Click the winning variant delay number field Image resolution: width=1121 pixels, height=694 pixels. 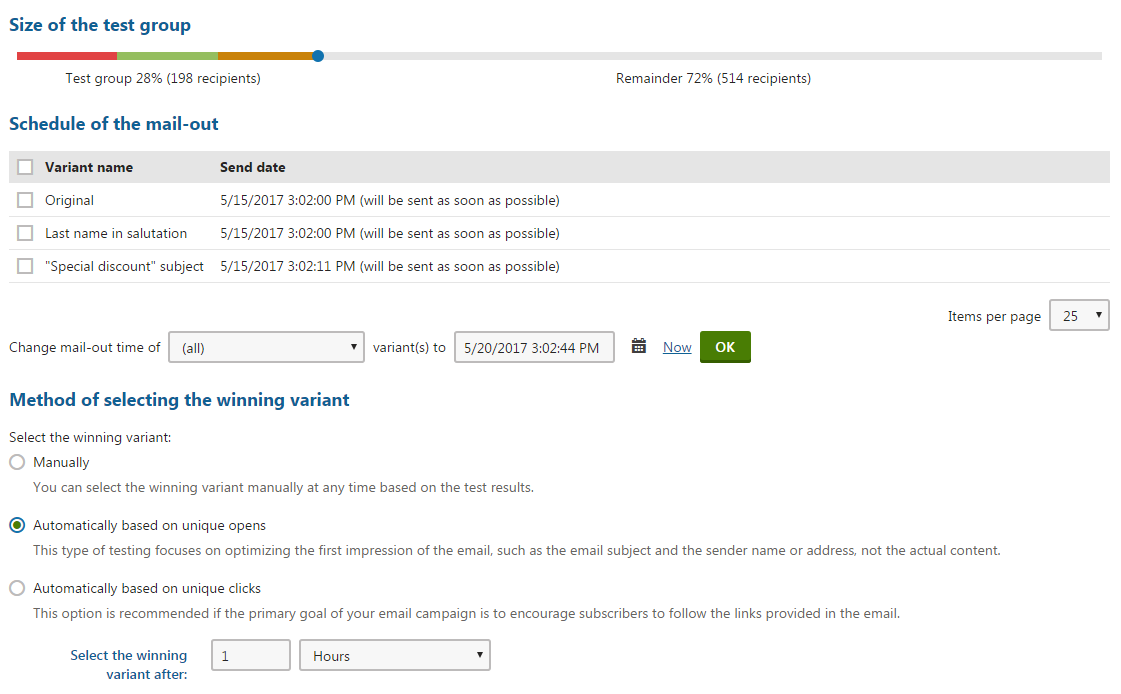pos(250,655)
